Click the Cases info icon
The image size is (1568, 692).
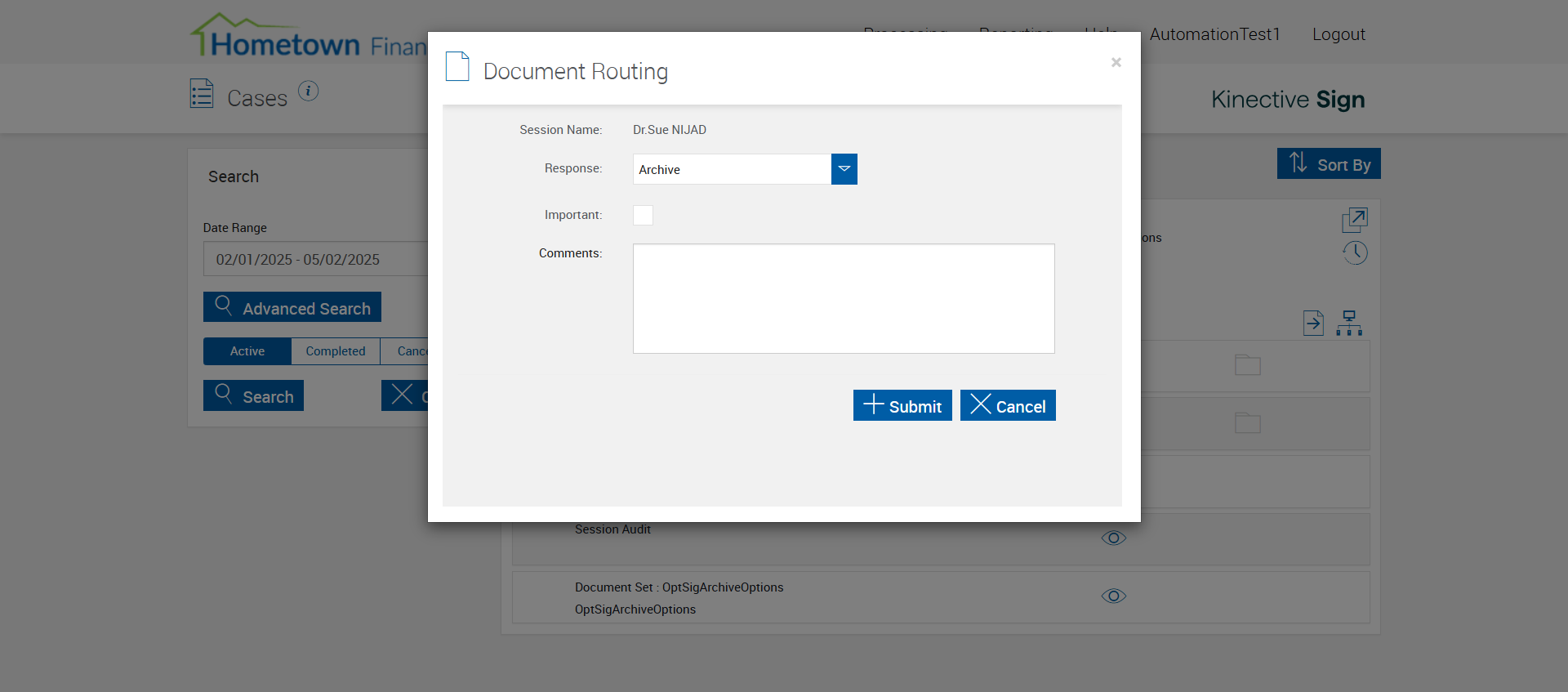tap(308, 91)
